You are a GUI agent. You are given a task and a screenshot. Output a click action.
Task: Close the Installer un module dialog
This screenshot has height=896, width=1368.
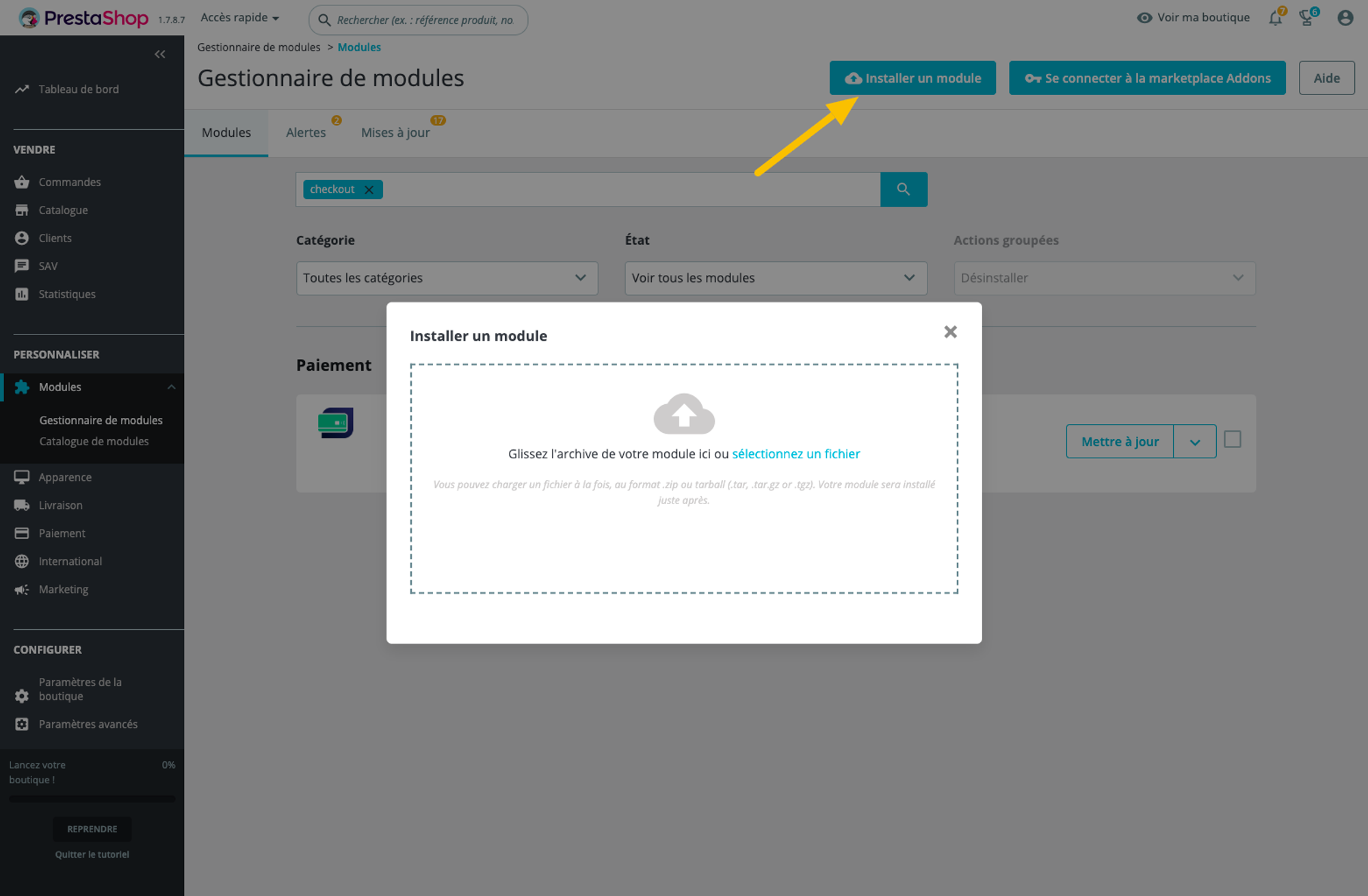tap(950, 332)
